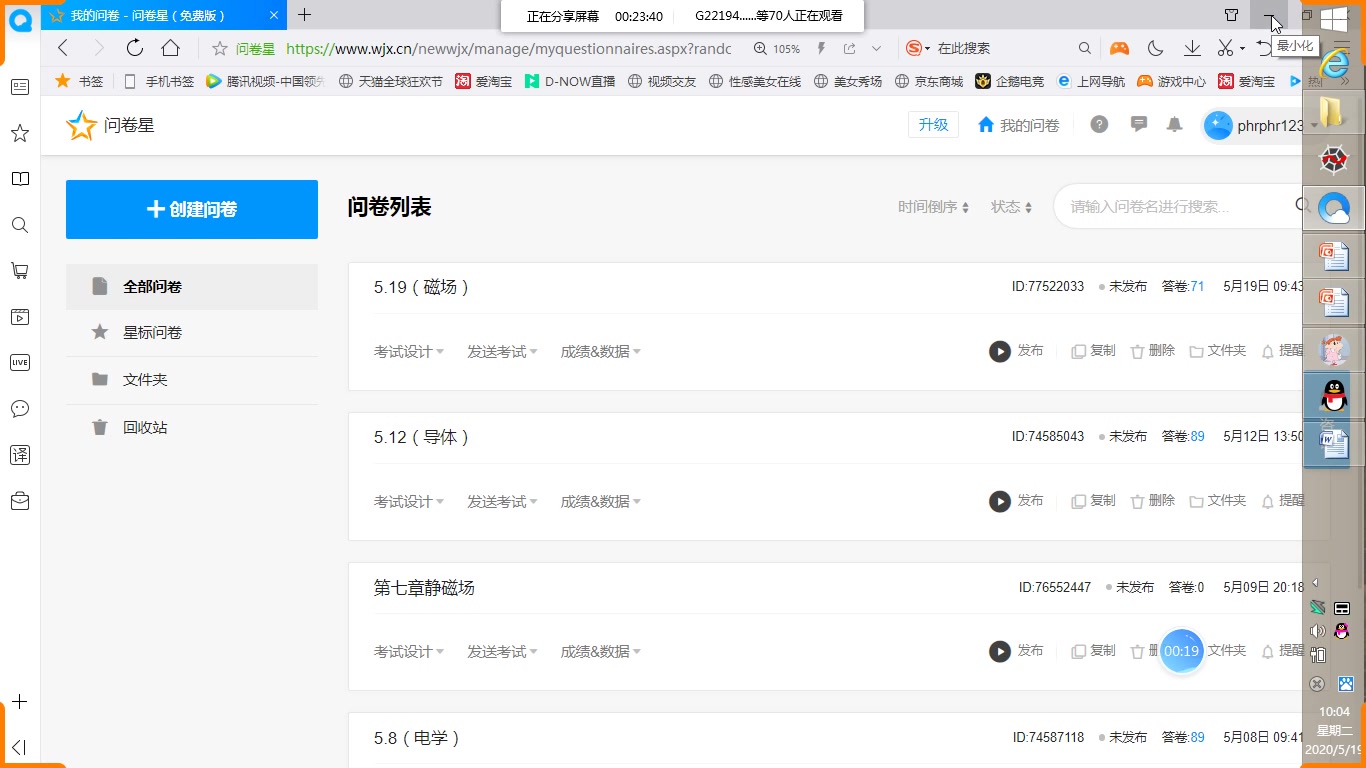Click the 创建问卷 button
This screenshot has width=1366, height=768.
[192, 209]
